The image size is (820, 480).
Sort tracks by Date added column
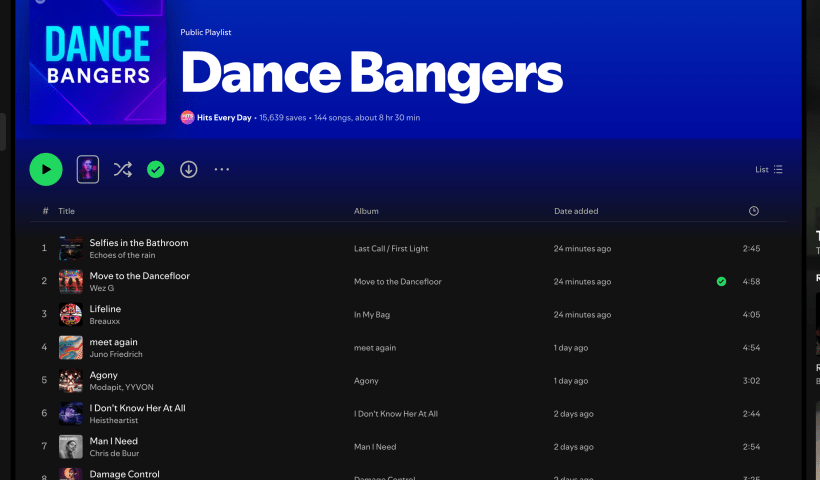tap(576, 211)
